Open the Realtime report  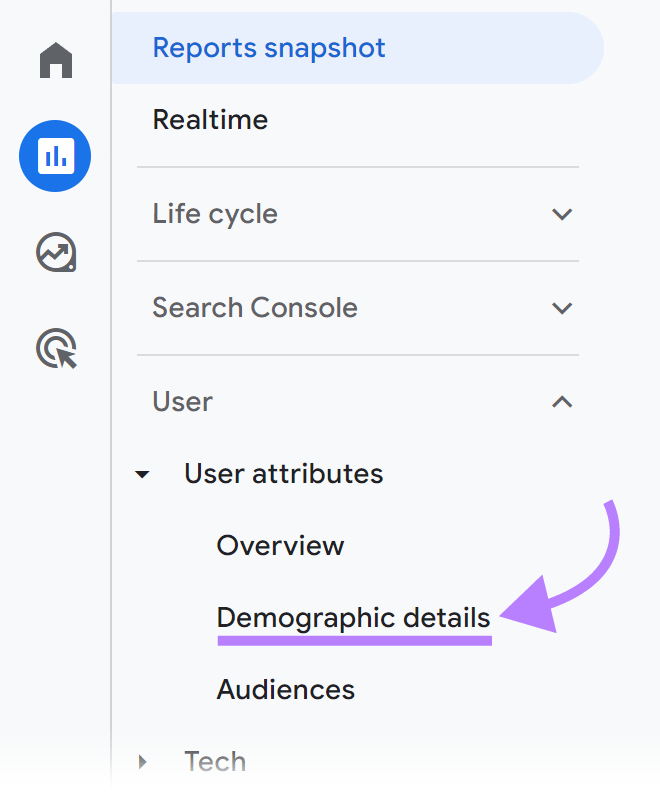[x=210, y=120]
